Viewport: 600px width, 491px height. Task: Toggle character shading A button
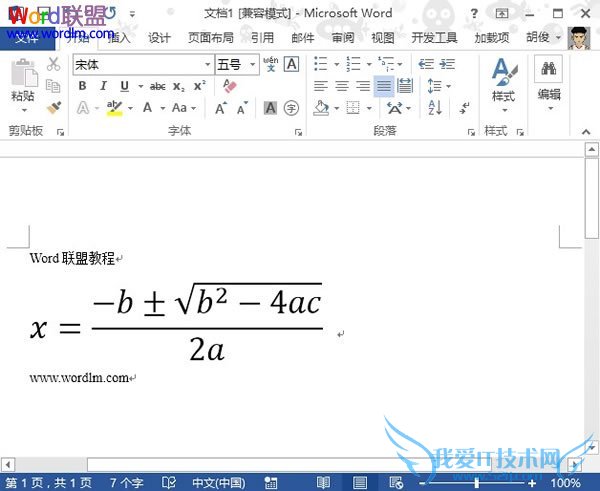coord(271,108)
